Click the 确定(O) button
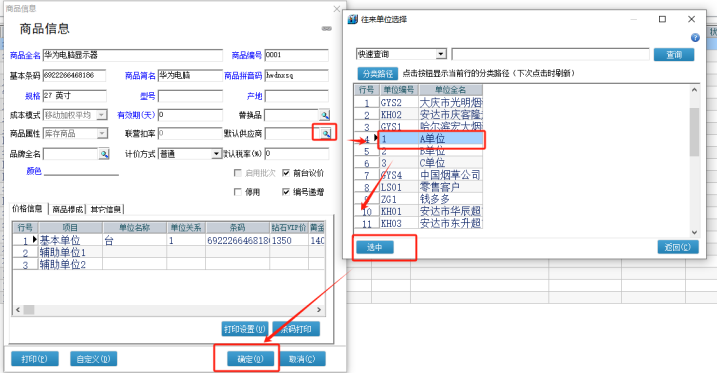718x374 pixels. 250,359
